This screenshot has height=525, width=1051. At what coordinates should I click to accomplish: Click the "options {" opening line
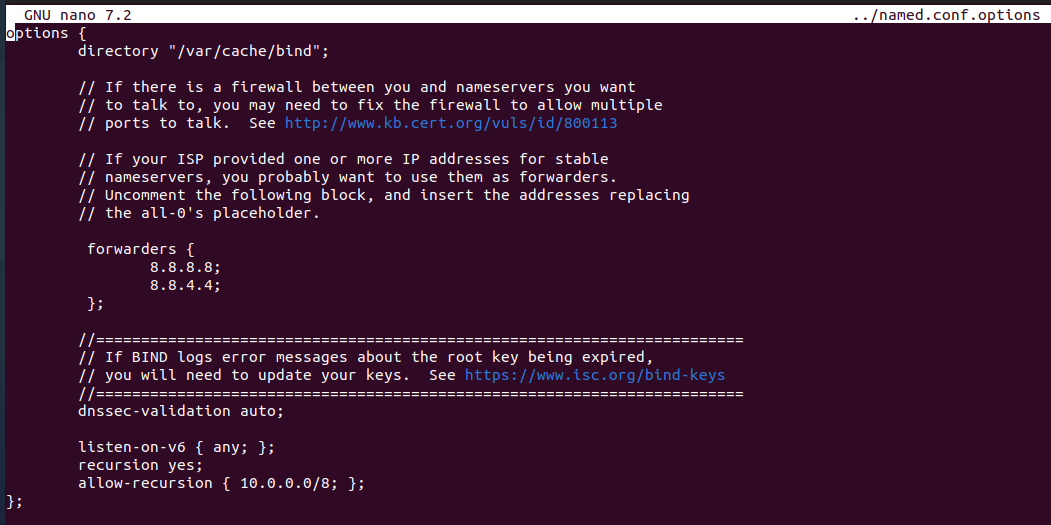37,33
